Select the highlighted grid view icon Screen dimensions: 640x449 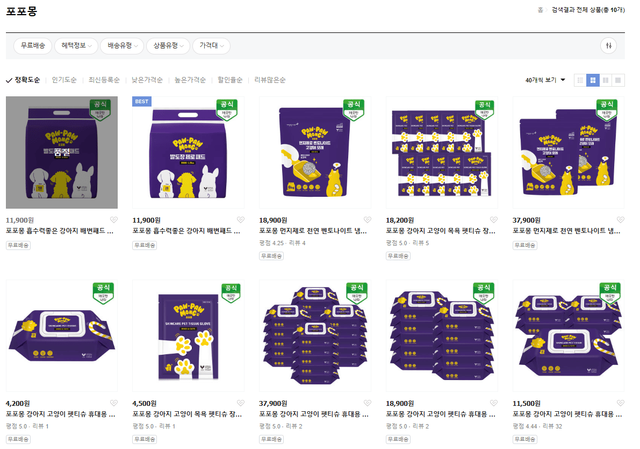[593, 80]
